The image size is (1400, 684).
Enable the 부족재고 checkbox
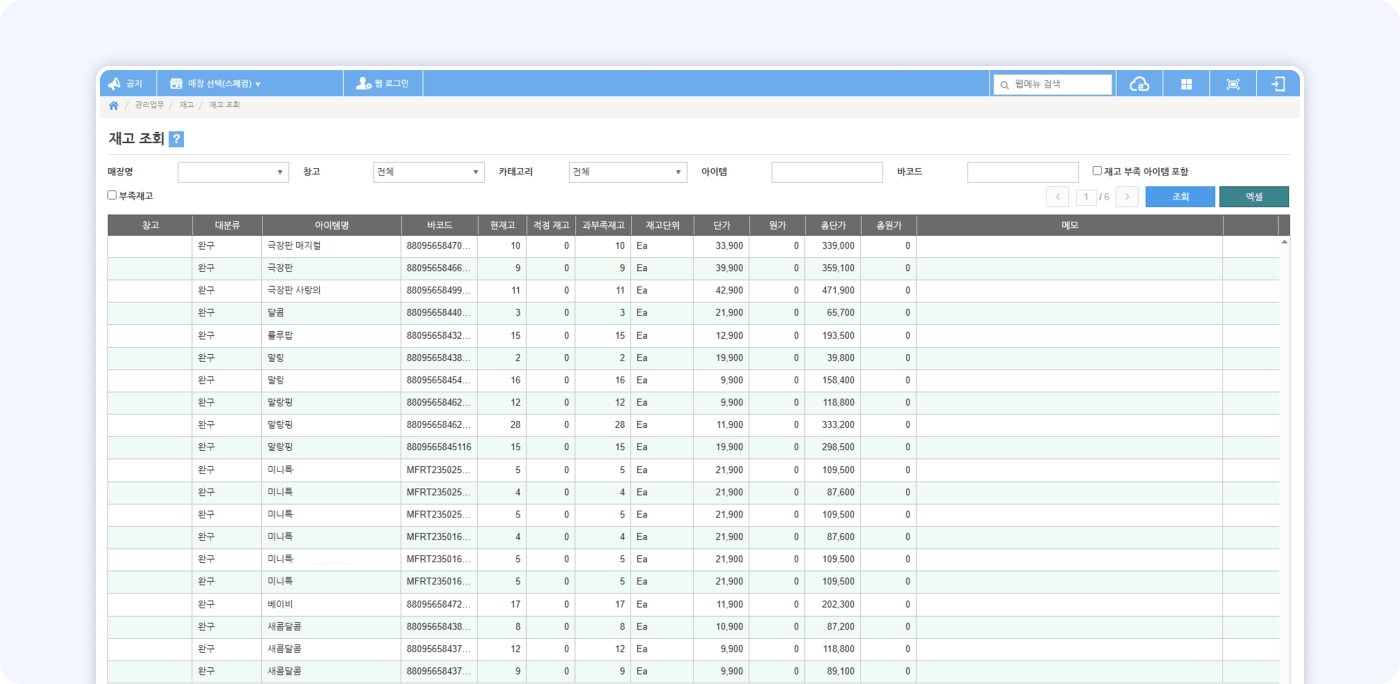112,195
